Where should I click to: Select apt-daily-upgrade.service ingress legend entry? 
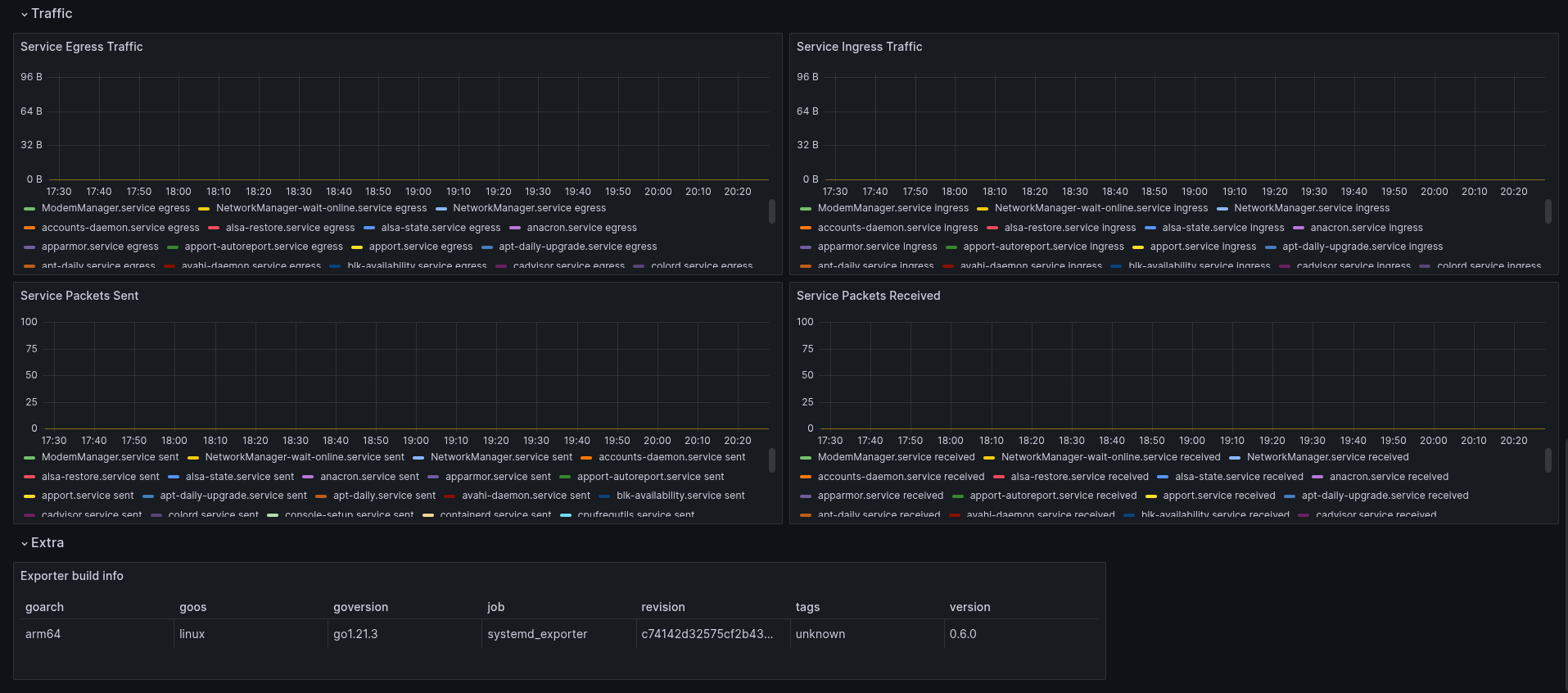point(1362,247)
